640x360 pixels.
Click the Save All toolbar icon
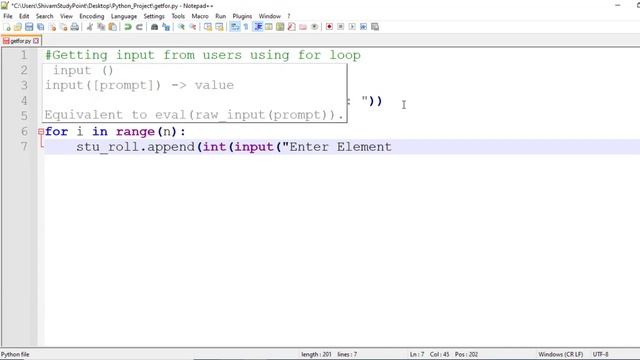40,27
